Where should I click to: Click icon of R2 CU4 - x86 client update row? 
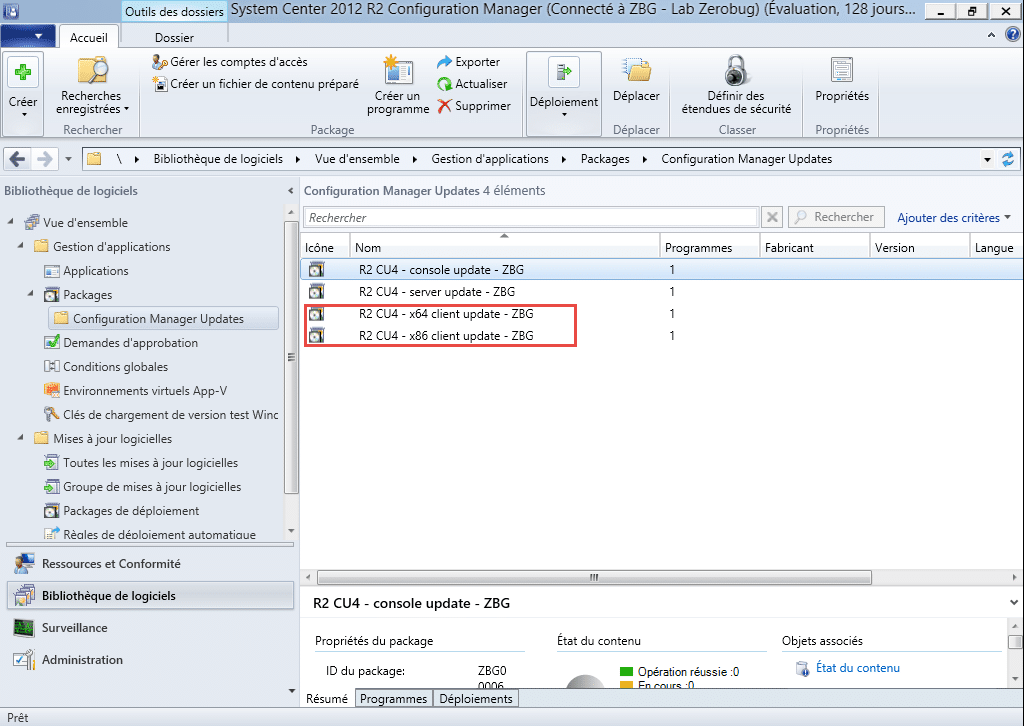coord(316,336)
